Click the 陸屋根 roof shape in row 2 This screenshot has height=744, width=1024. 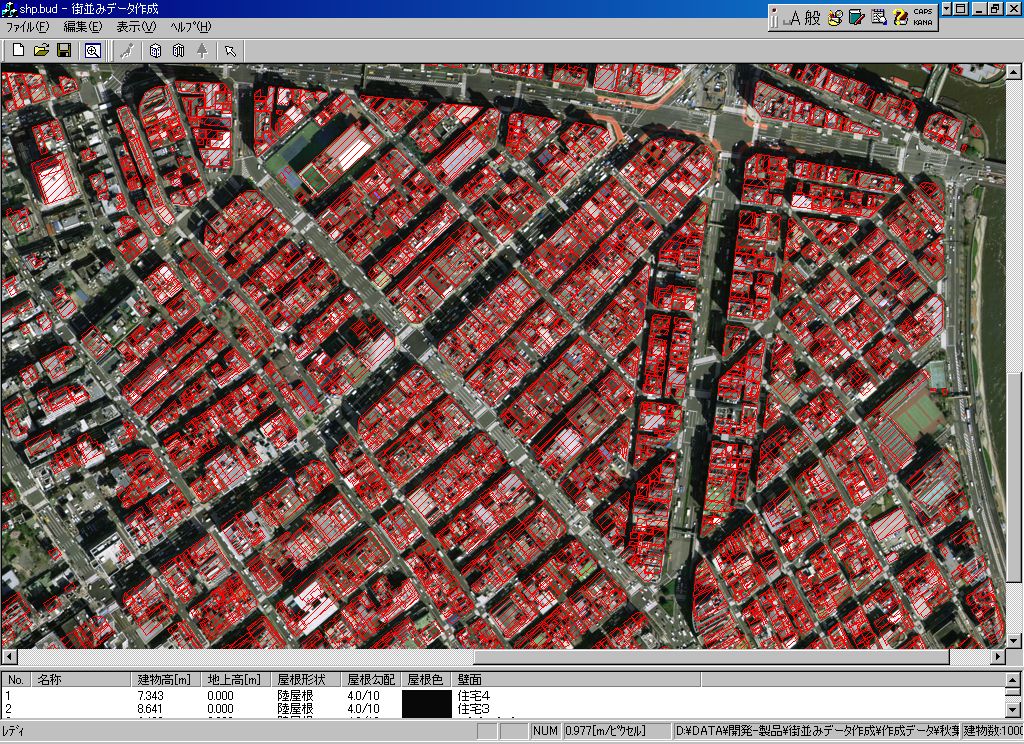click(295, 709)
